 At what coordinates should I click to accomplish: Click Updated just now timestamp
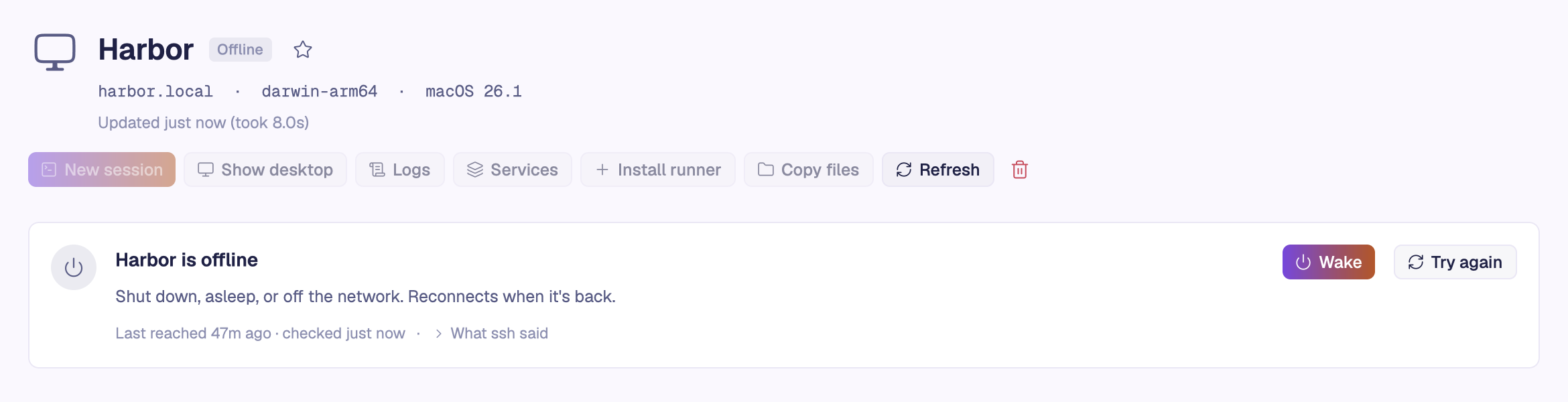point(204,123)
